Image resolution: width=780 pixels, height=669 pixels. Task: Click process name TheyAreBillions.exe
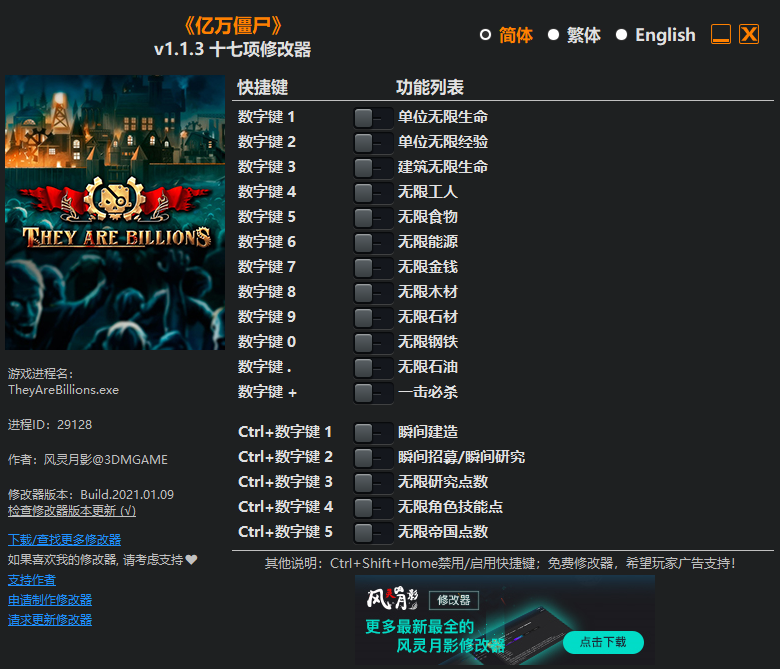(x=63, y=390)
